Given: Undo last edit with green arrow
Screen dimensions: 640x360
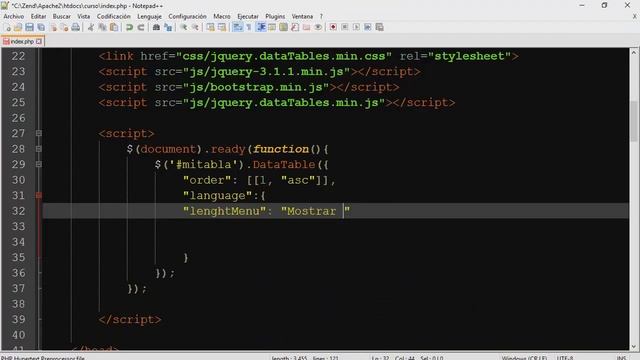Looking at the screenshot, I should pos(129,27).
